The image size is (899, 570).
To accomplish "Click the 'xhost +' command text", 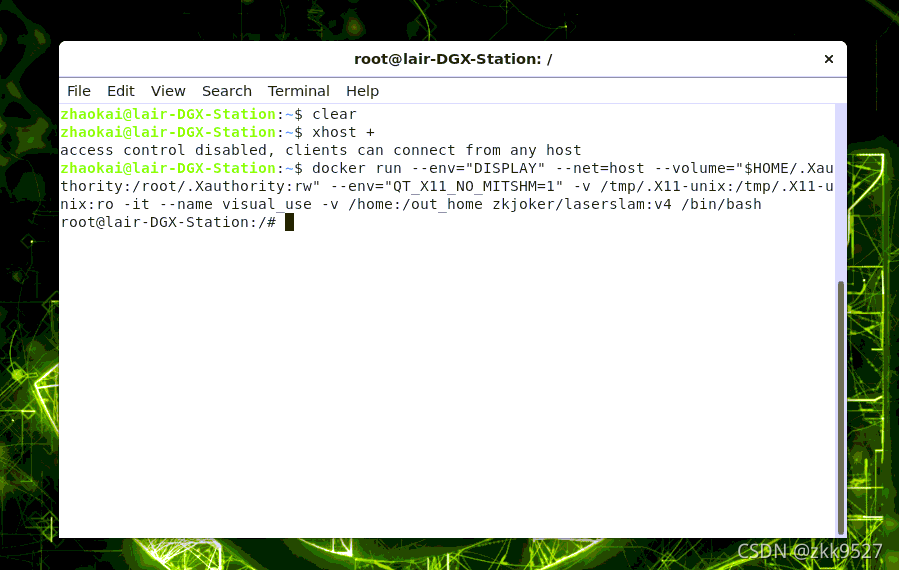I will click(343, 132).
